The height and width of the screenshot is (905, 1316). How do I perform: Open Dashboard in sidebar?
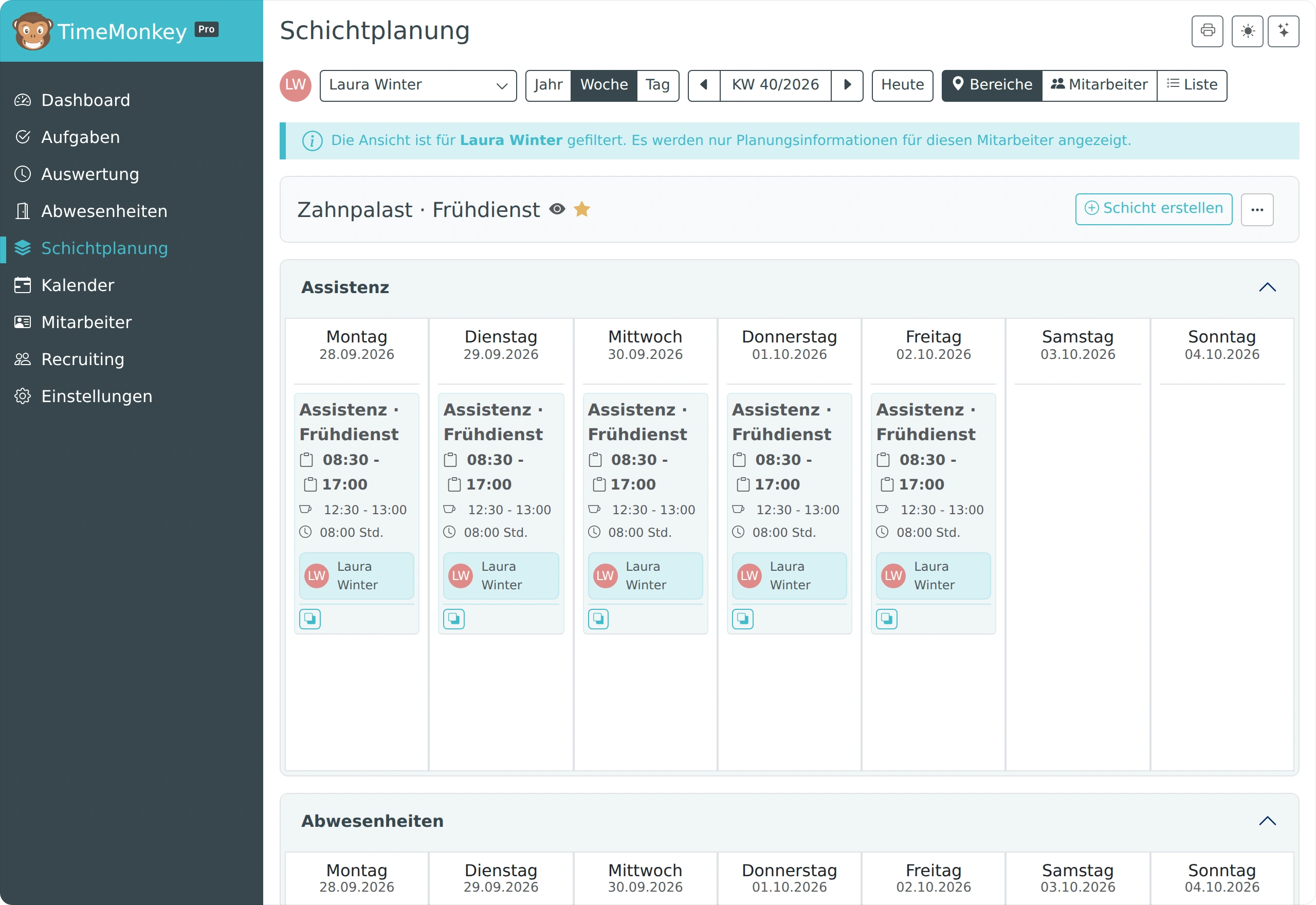132,100
